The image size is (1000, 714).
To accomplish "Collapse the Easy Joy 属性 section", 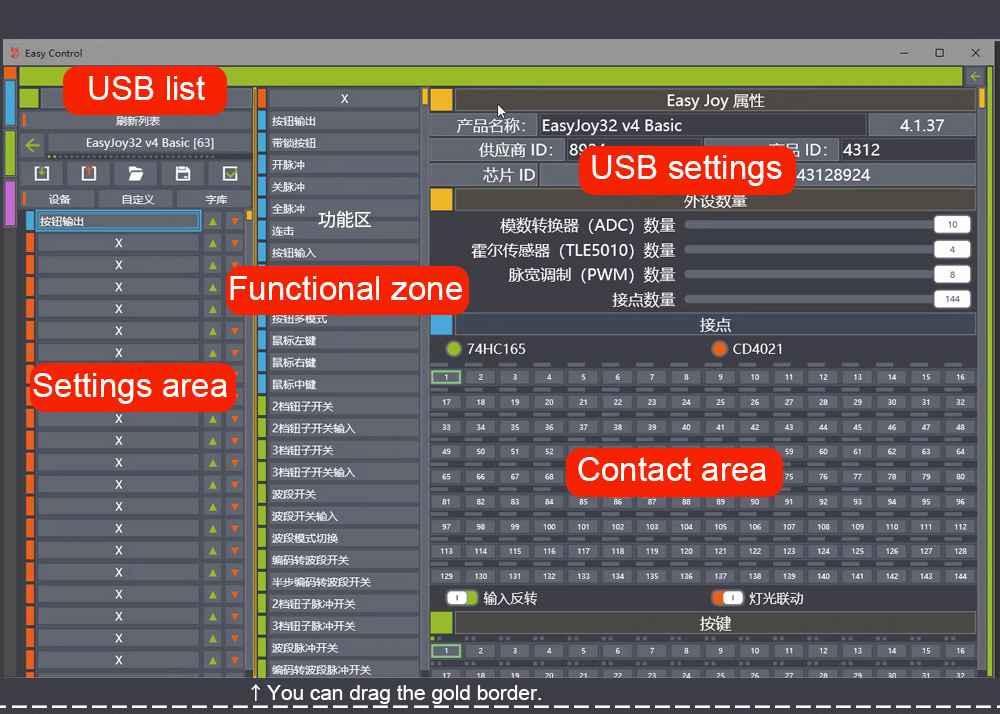I will pos(441,100).
